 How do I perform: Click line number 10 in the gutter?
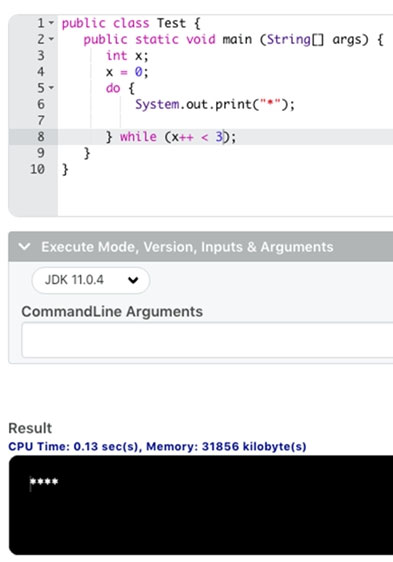pyautogui.click(x=38, y=169)
